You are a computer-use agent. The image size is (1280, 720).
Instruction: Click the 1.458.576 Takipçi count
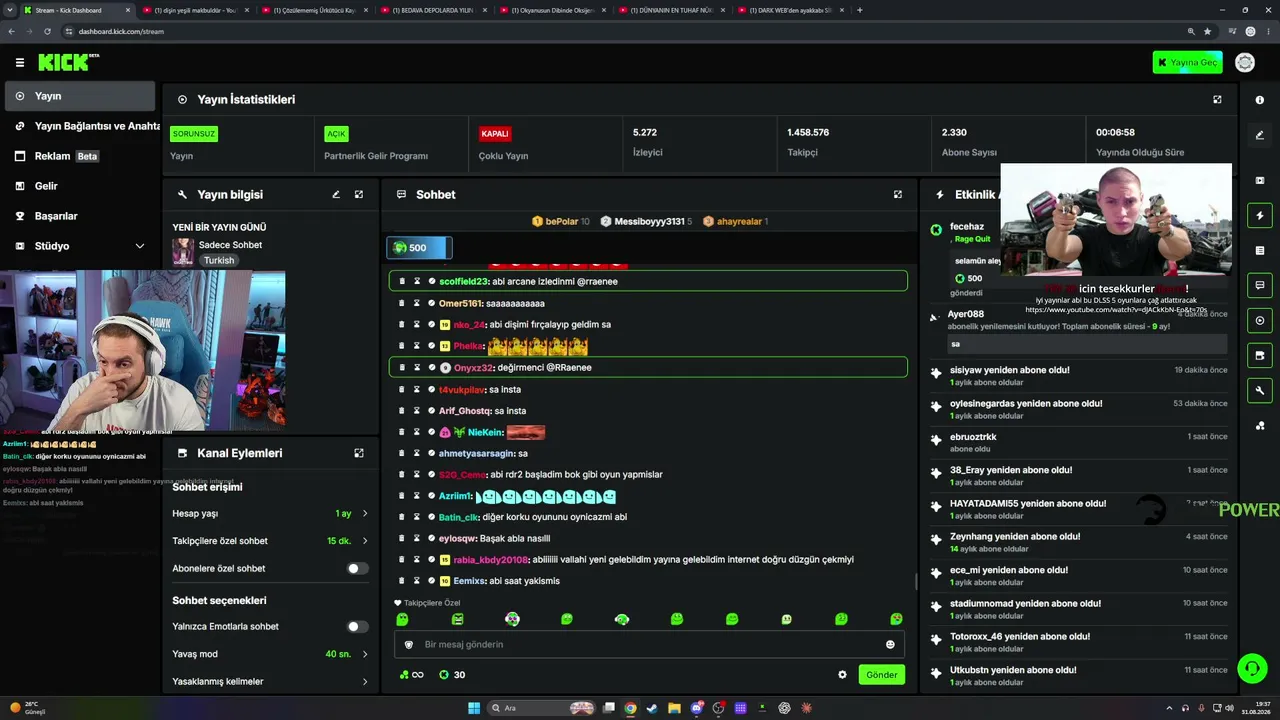pos(808,144)
